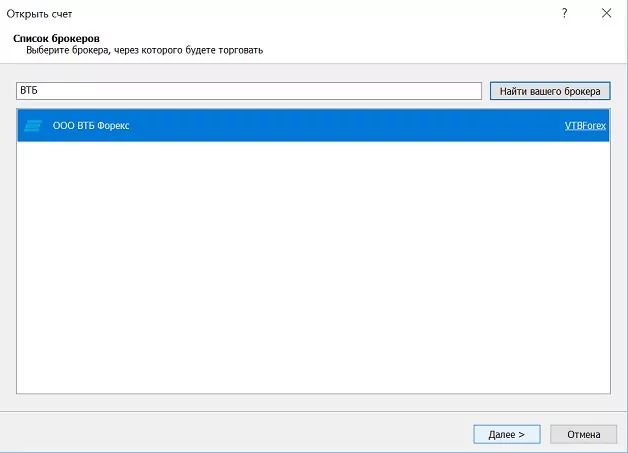This screenshot has height=453, width=628.
Task: Cancel the dialog with Отмена
Action: 583,434
